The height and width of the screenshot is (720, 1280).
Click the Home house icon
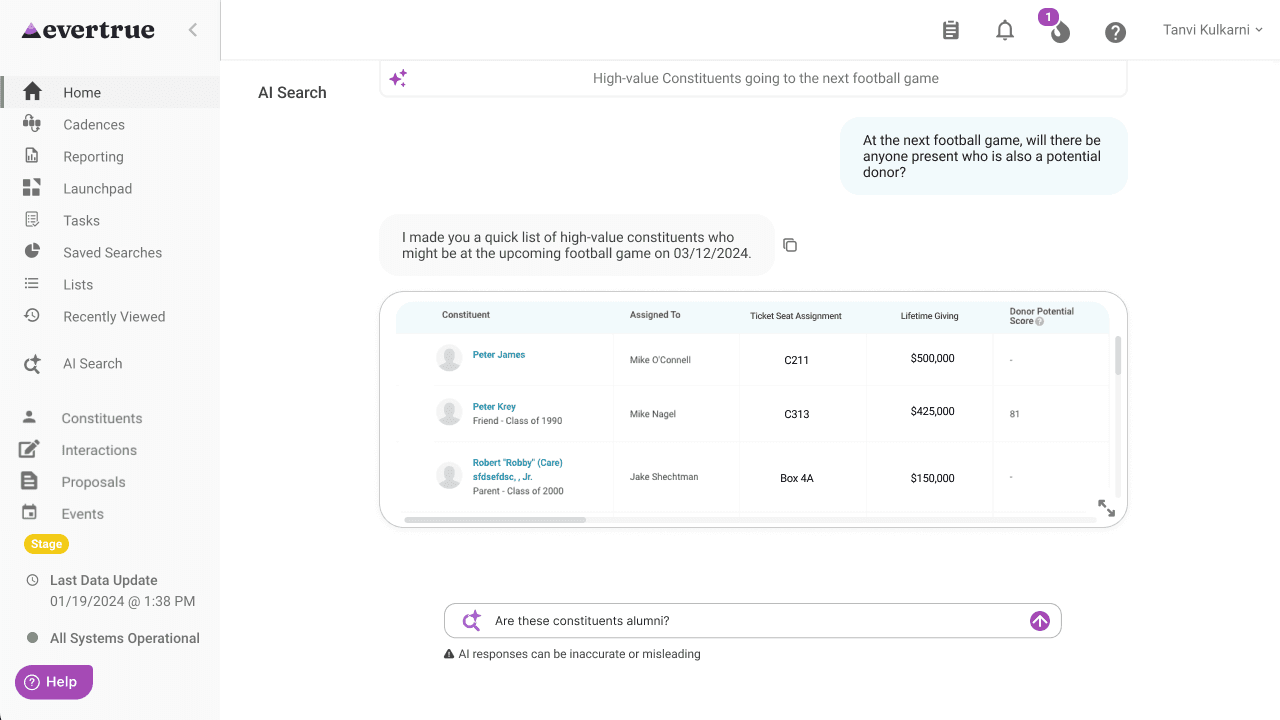pos(32,92)
